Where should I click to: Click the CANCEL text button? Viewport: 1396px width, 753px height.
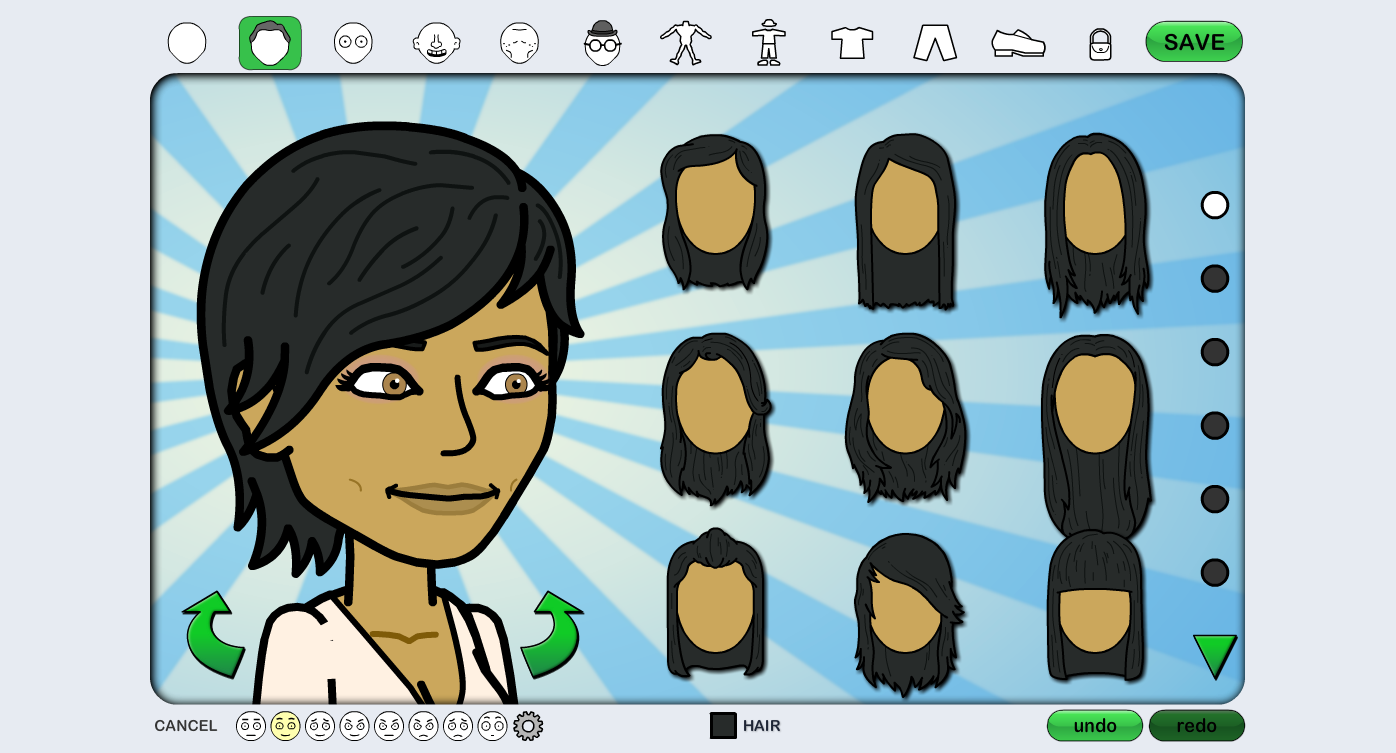[x=186, y=726]
